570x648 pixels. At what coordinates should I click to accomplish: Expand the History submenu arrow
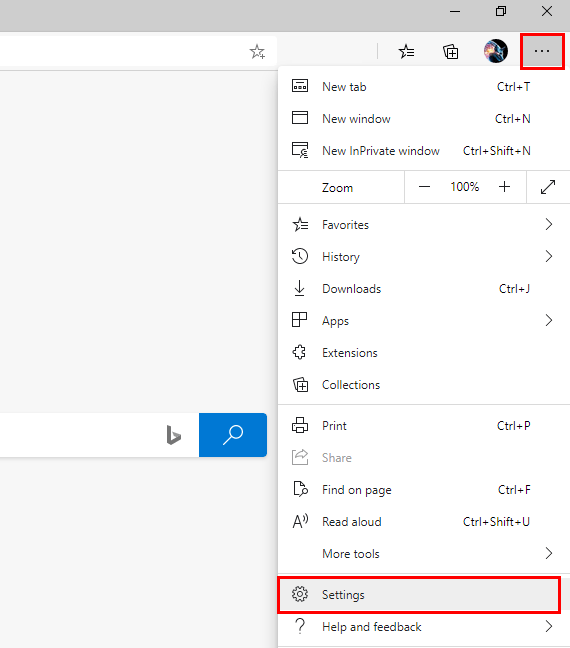pyautogui.click(x=549, y=256)
